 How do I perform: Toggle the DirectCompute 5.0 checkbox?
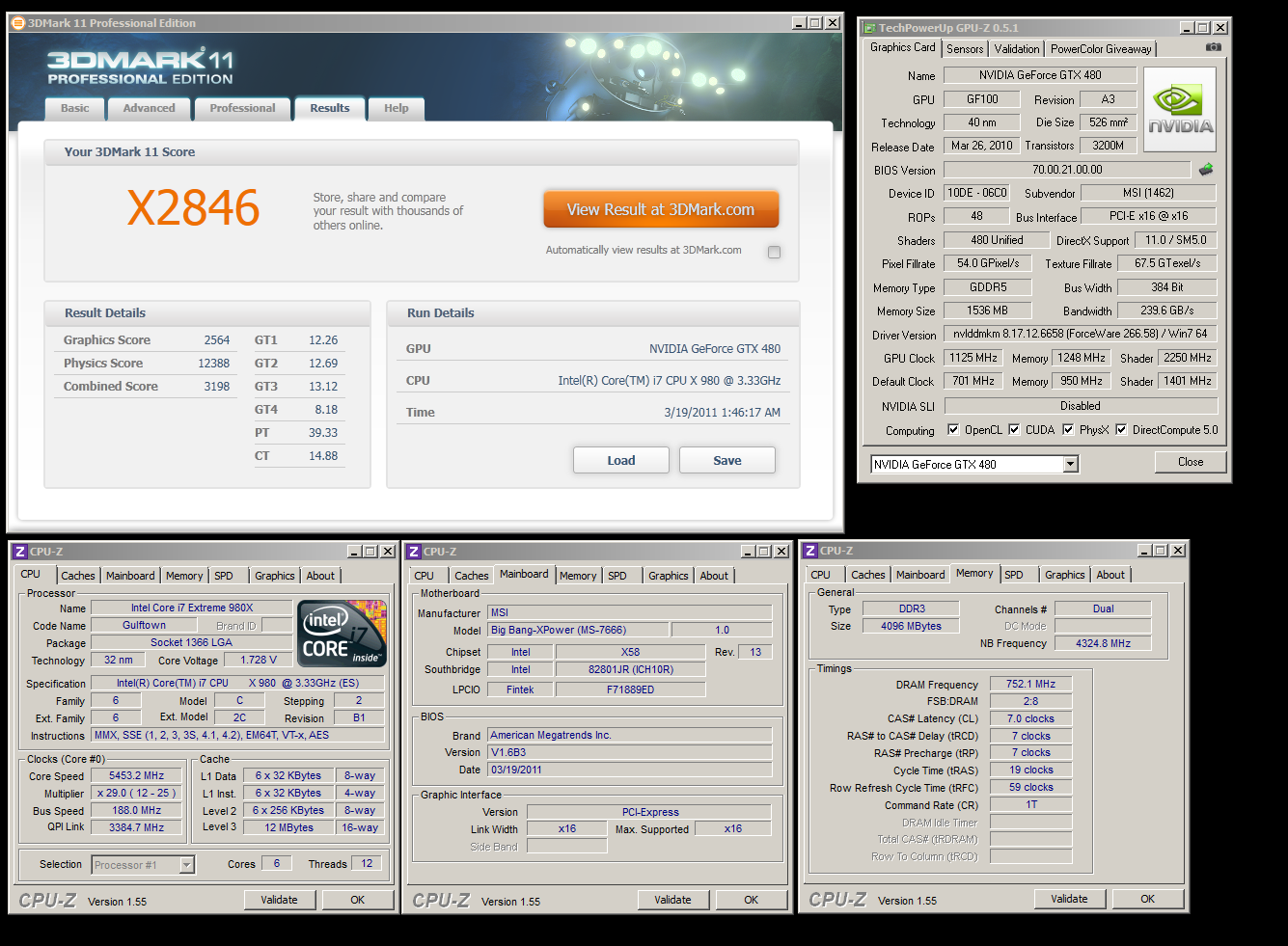[x=1121, y=430]
